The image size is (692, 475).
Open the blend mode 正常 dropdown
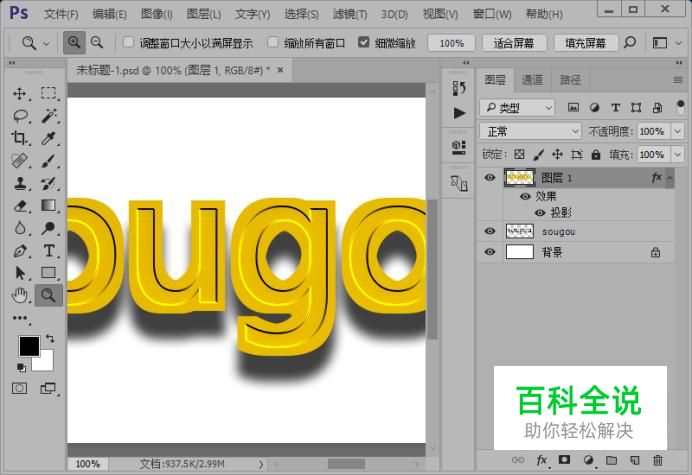click(x=530, y=131)
